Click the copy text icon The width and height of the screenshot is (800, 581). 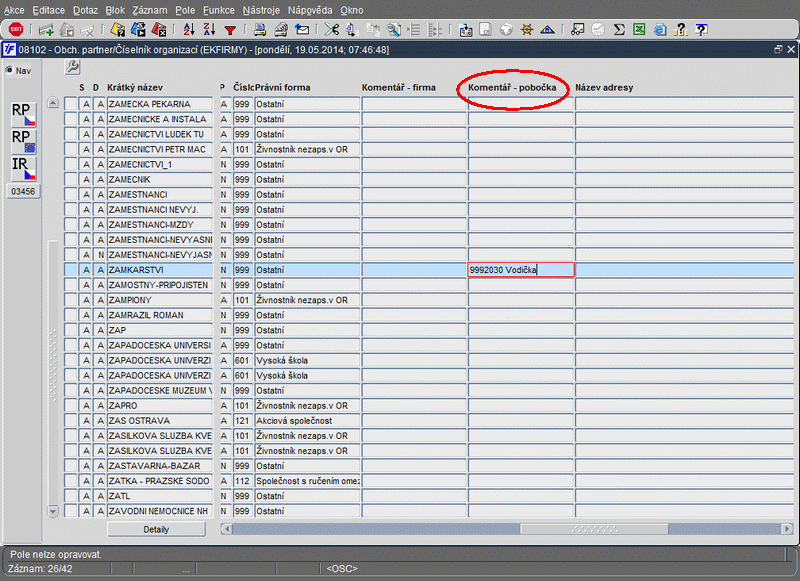[352, 30]
